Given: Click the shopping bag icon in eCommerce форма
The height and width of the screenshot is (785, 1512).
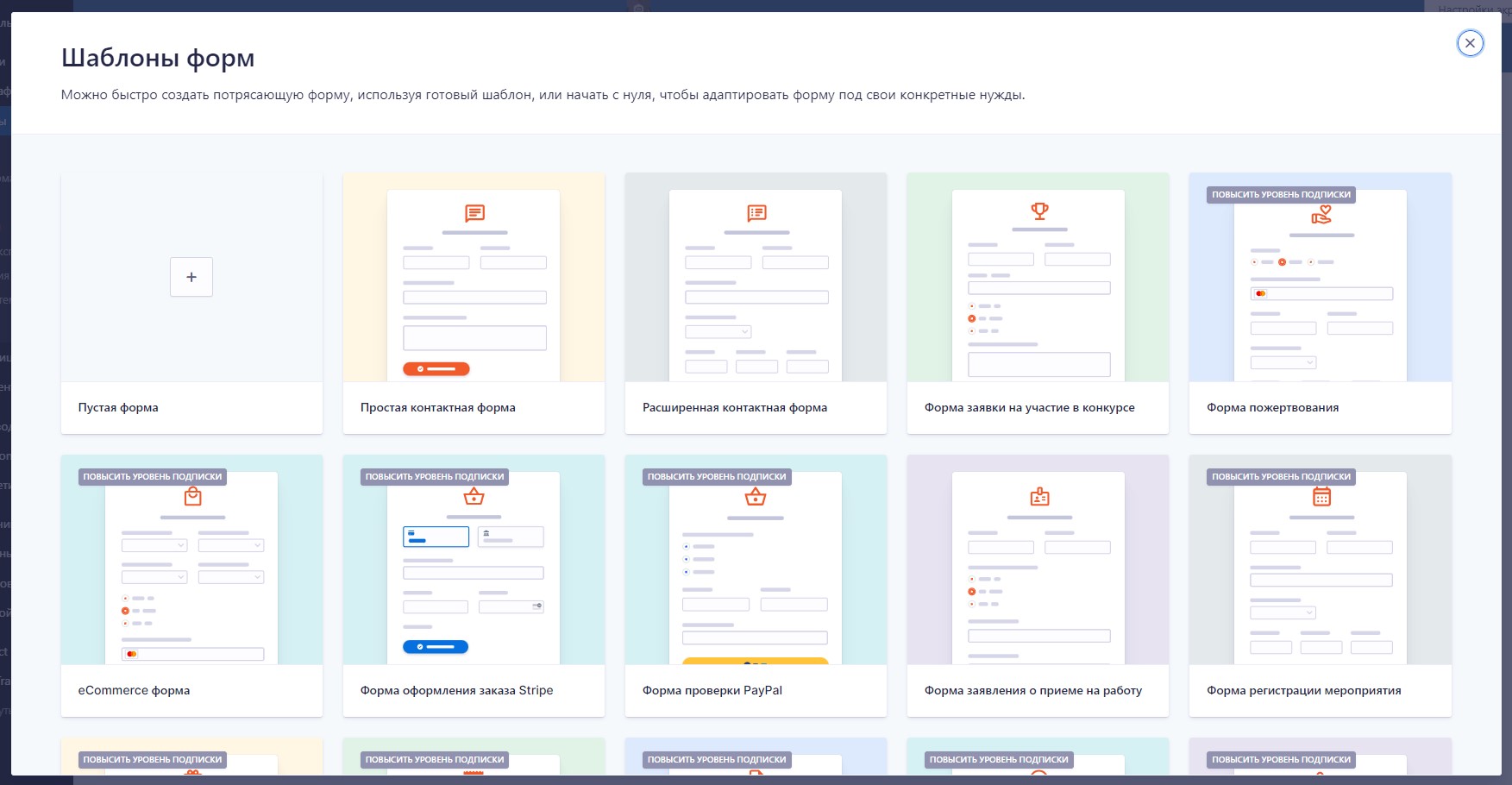Looking at the screenshot, I should (193, 497).
